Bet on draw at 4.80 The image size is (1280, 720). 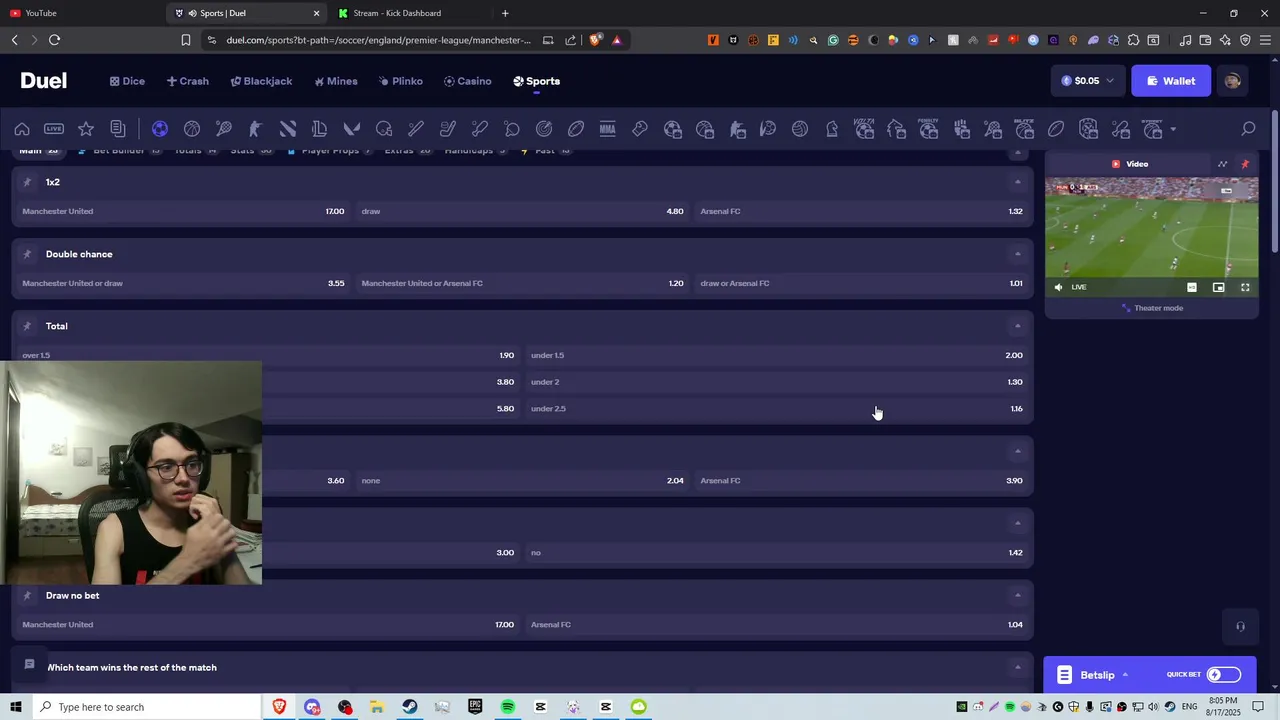(522, 211)
